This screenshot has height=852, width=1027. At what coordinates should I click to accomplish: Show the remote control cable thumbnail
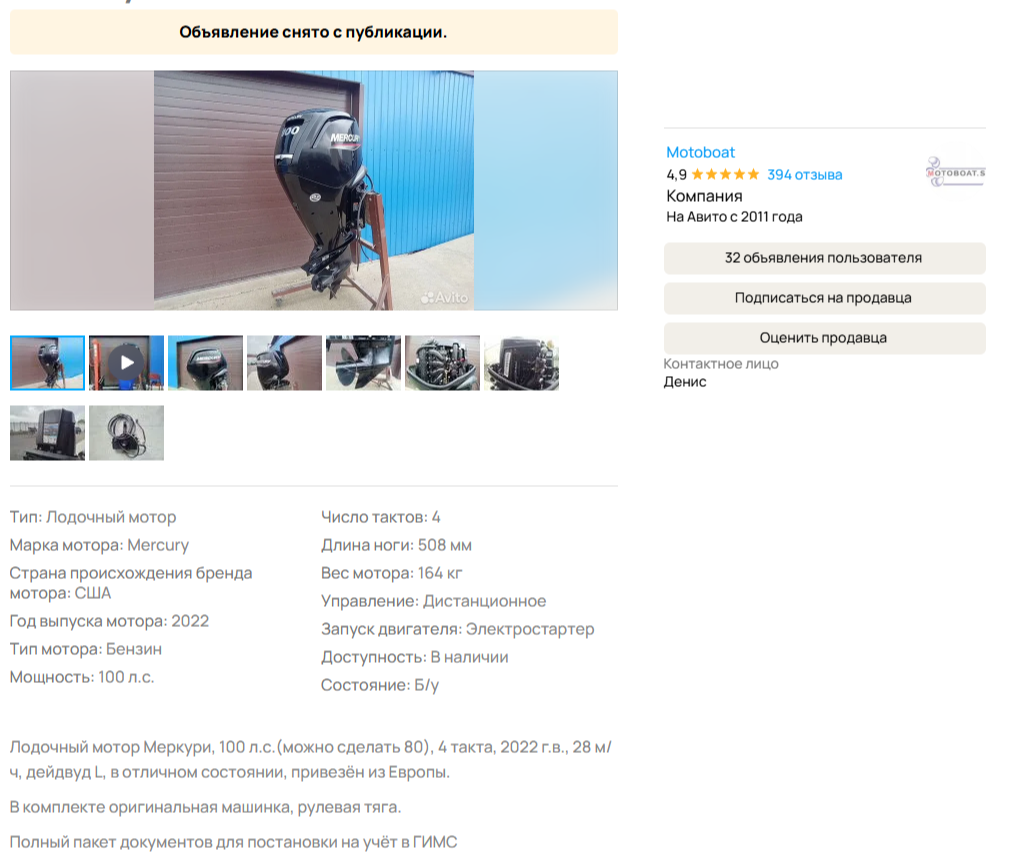click(126, 433)
